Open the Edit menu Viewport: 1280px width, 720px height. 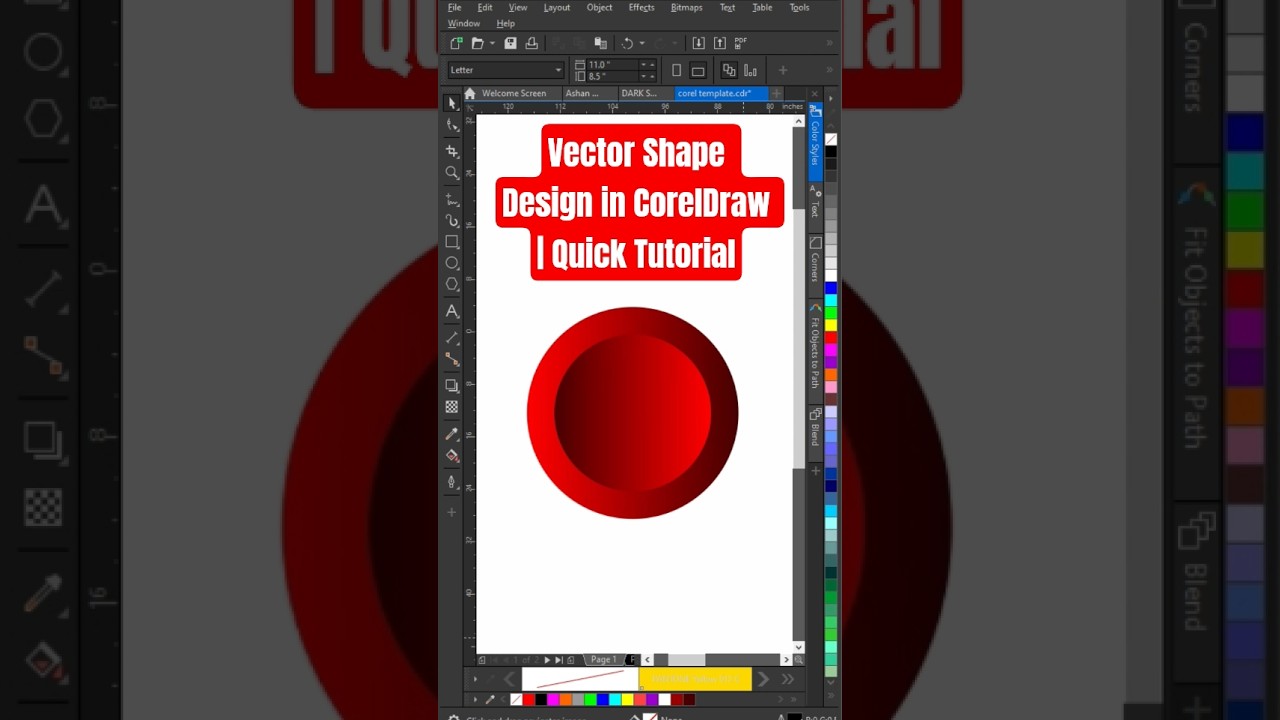click(485, 7)
